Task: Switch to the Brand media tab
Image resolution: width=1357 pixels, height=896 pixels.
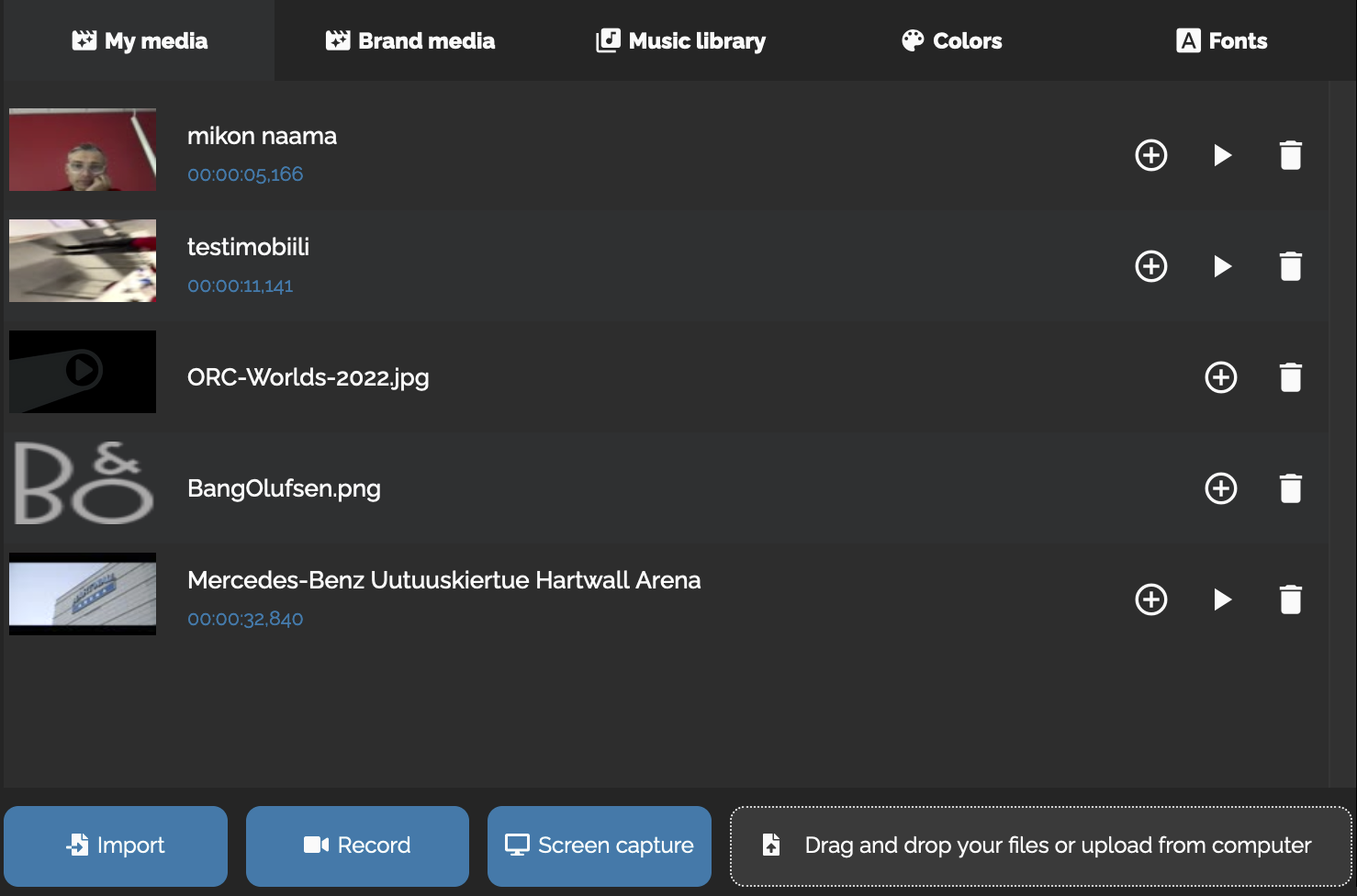Action: pyautogui.click(x=410, y=41)
